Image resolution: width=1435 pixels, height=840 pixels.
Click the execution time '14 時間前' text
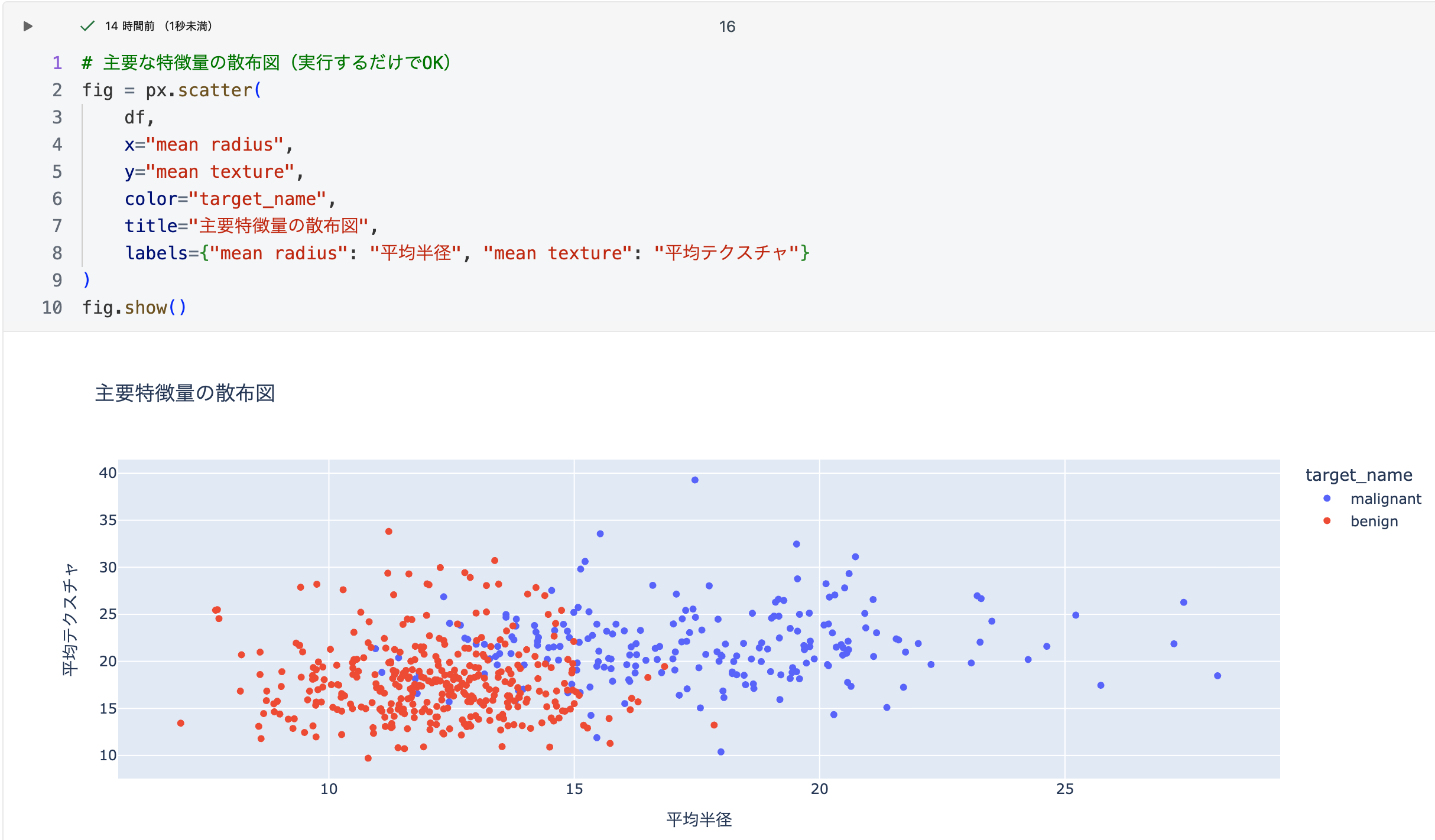click(x=129, y=26)
